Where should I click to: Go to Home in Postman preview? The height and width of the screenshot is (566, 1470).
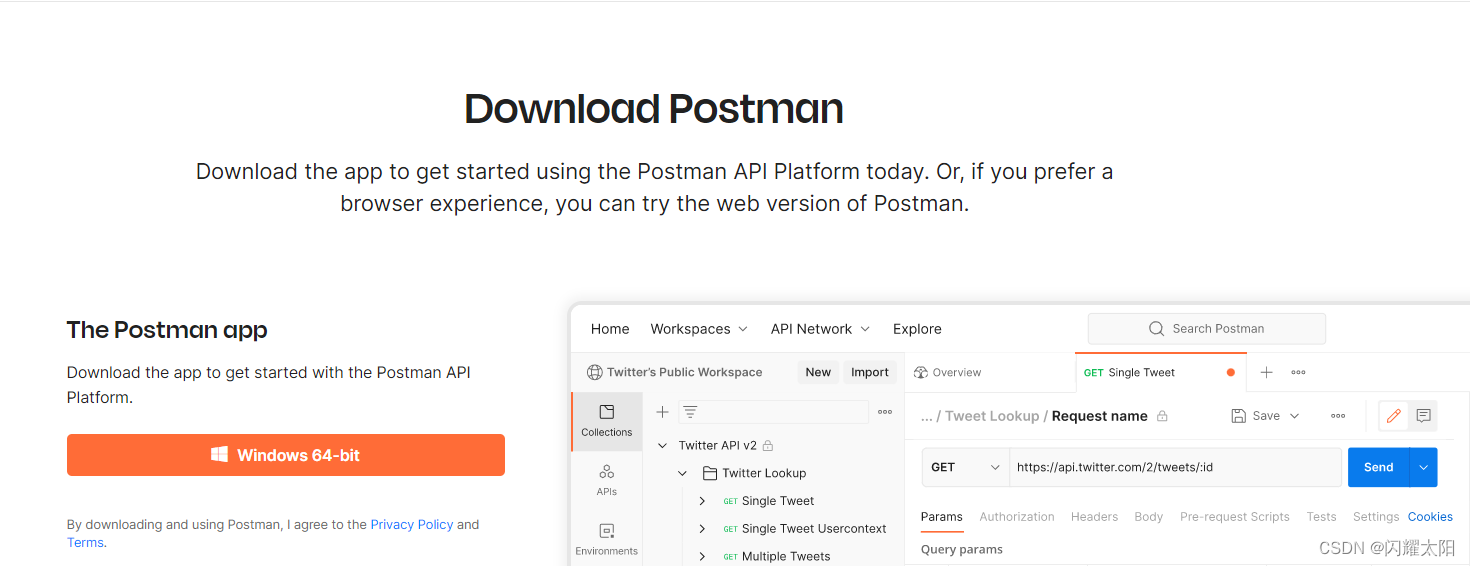[610, 329]
